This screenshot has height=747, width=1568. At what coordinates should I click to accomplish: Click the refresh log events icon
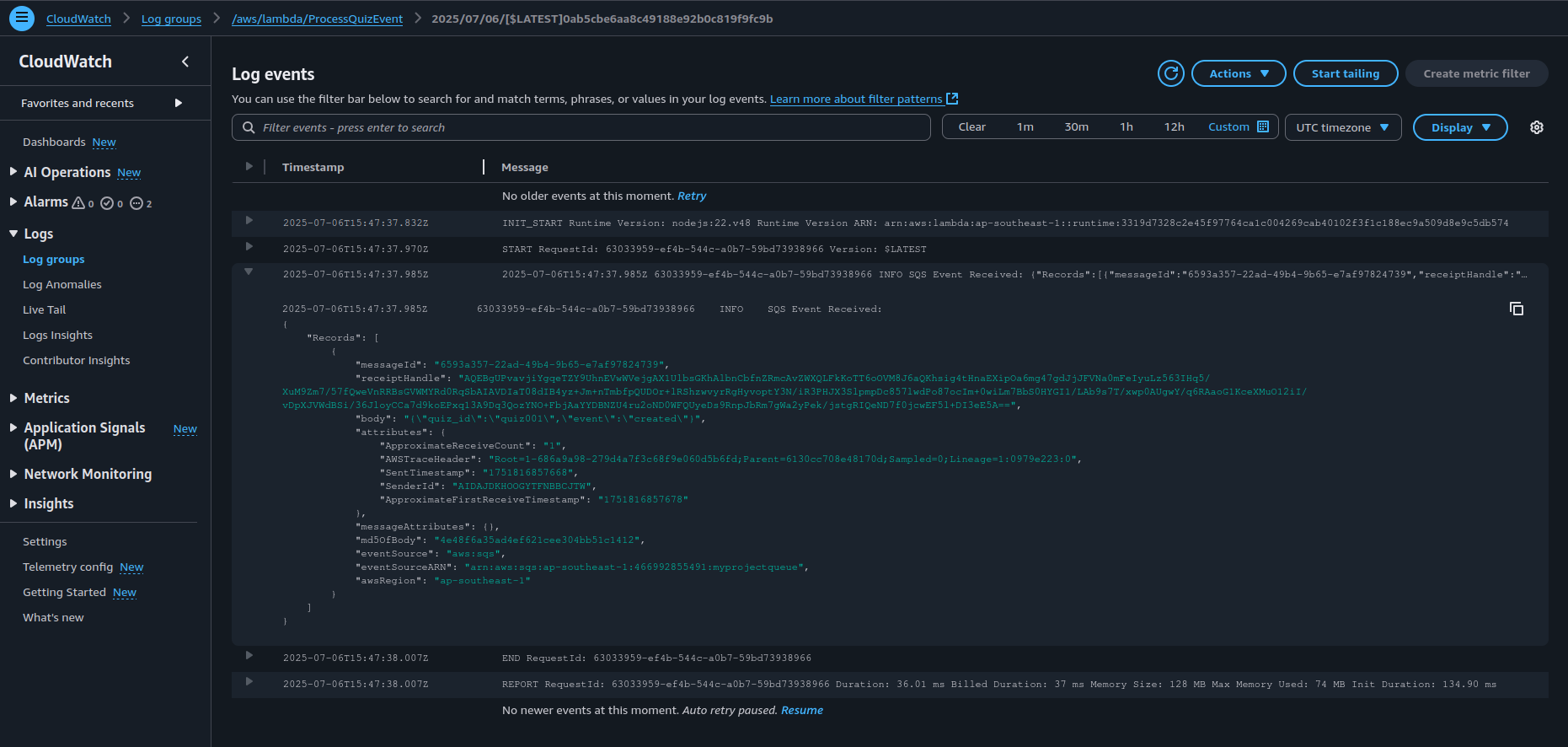click(1170, 73)
